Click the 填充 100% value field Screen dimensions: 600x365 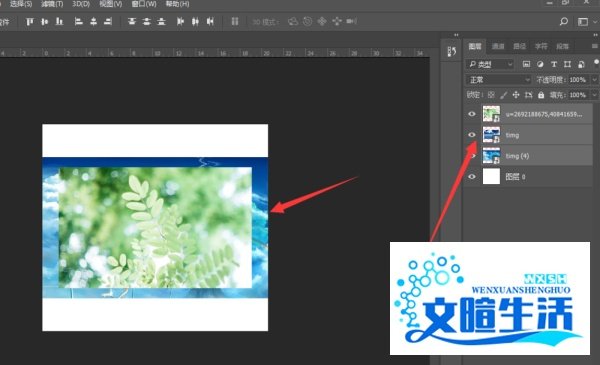[x=578, y=95]
